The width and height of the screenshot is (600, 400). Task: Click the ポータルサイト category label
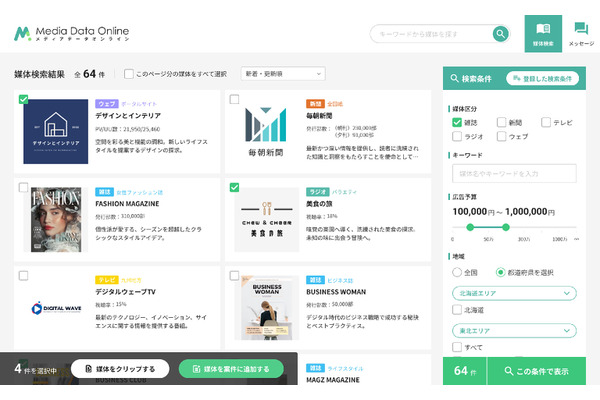[139, 104]
